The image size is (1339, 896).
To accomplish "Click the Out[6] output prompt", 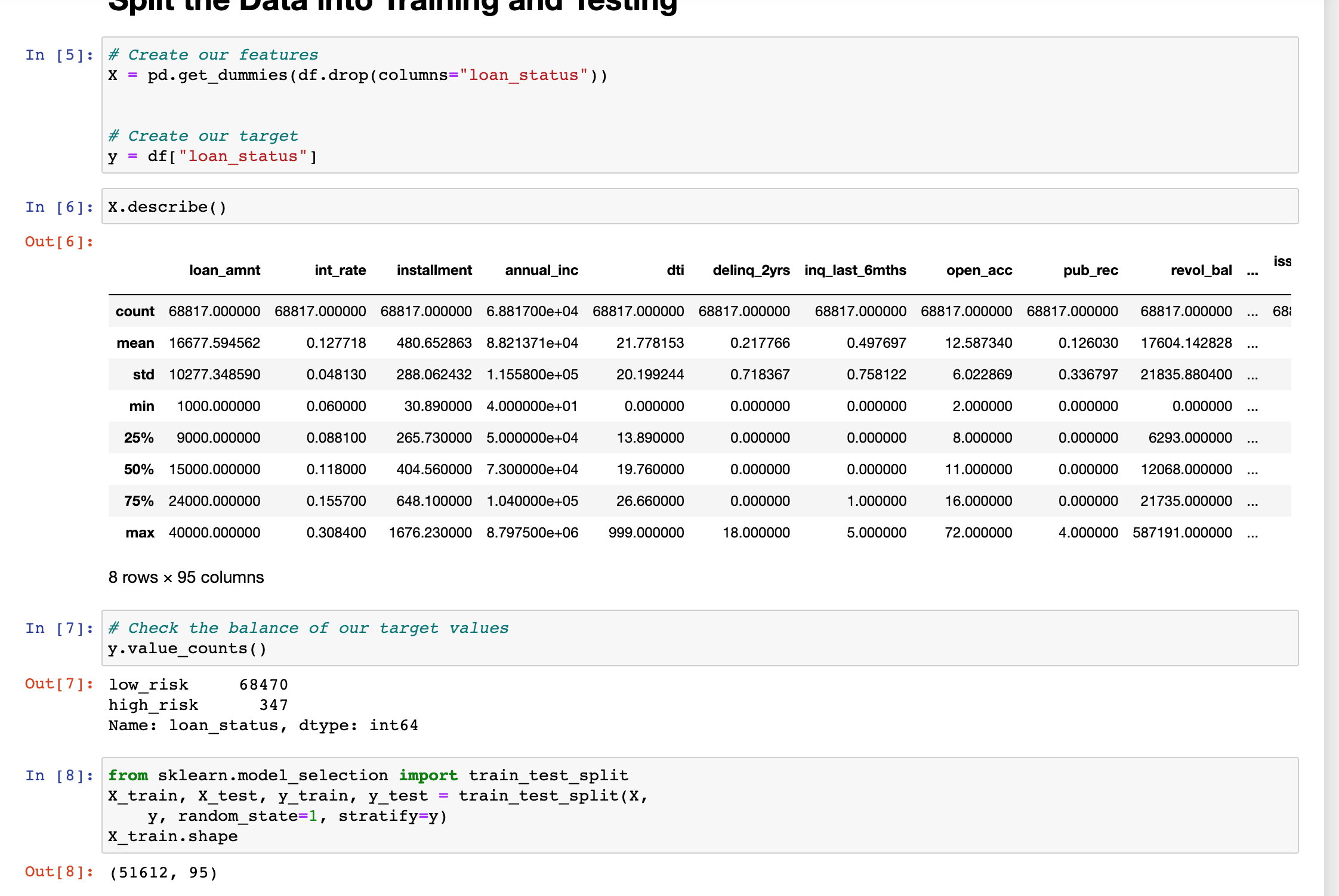I will (60, 242).
